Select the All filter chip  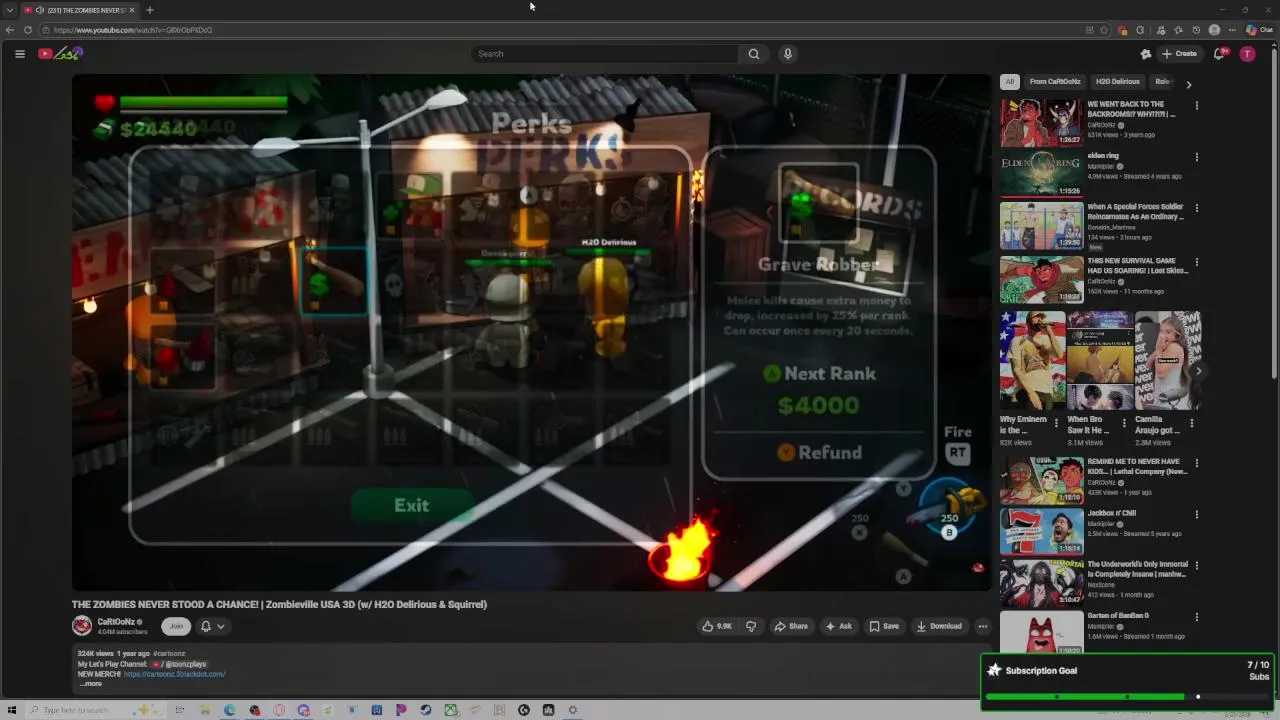pyautogui.click(x=1010, y=82)
